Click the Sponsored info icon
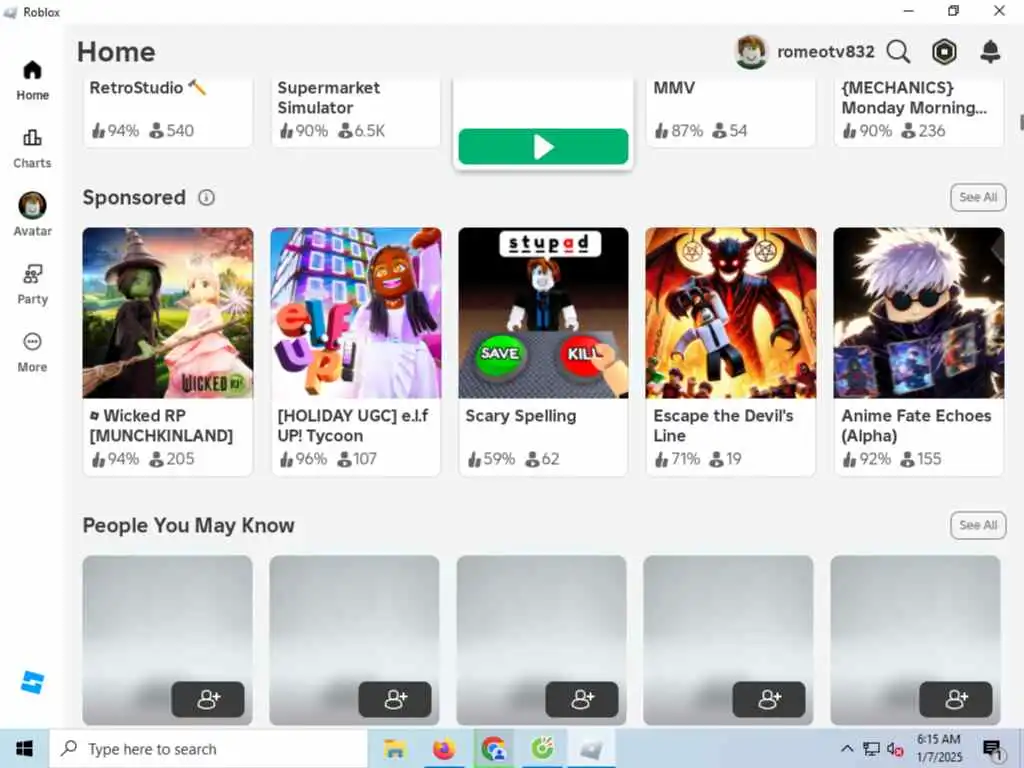The height and width of the screenshot is (768, 1024). coord(206,197)
